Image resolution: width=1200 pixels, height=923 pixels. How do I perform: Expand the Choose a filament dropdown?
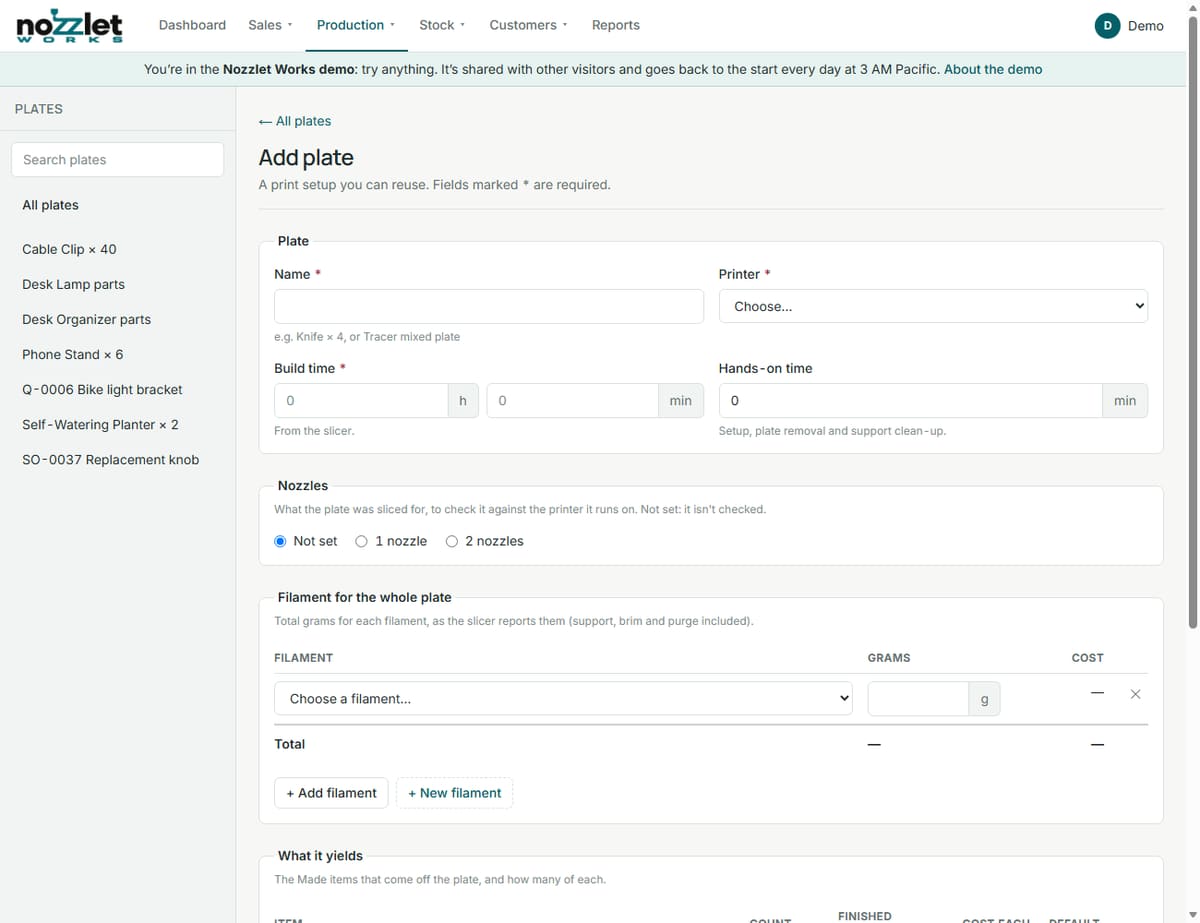(563, 698)
